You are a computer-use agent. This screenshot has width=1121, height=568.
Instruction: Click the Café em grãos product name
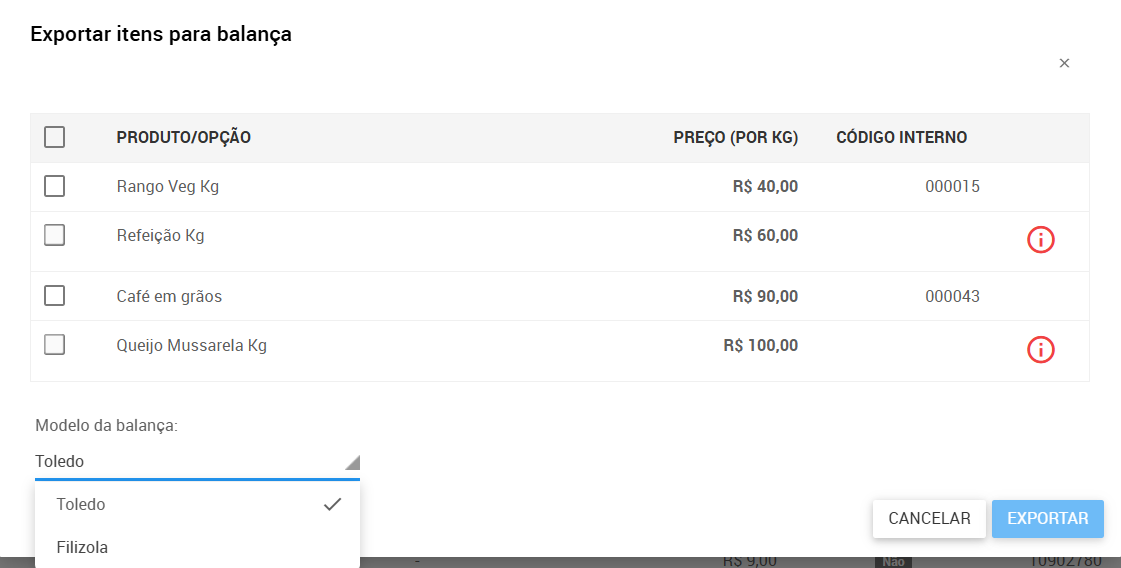coord(169,296)
